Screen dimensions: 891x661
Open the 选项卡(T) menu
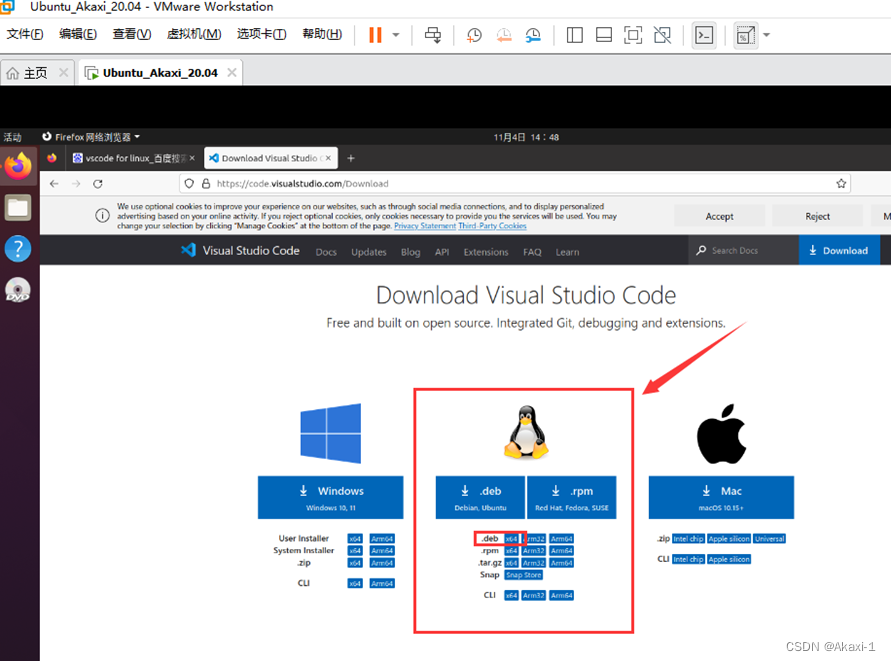[x=261, y=34]
